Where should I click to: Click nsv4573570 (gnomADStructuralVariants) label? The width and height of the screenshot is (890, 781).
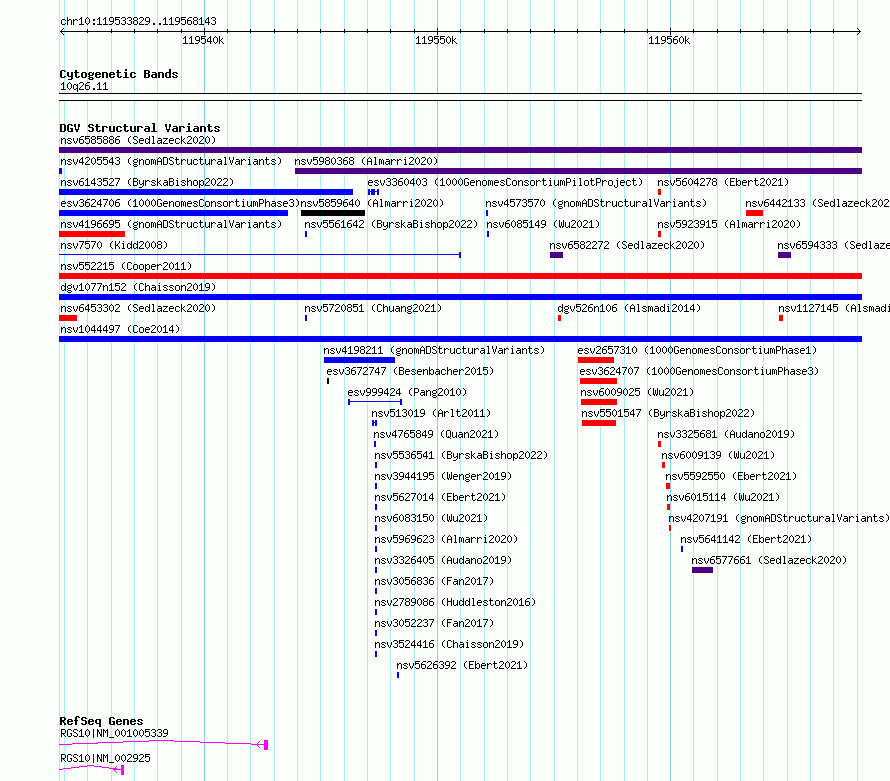tap(597, 203)
